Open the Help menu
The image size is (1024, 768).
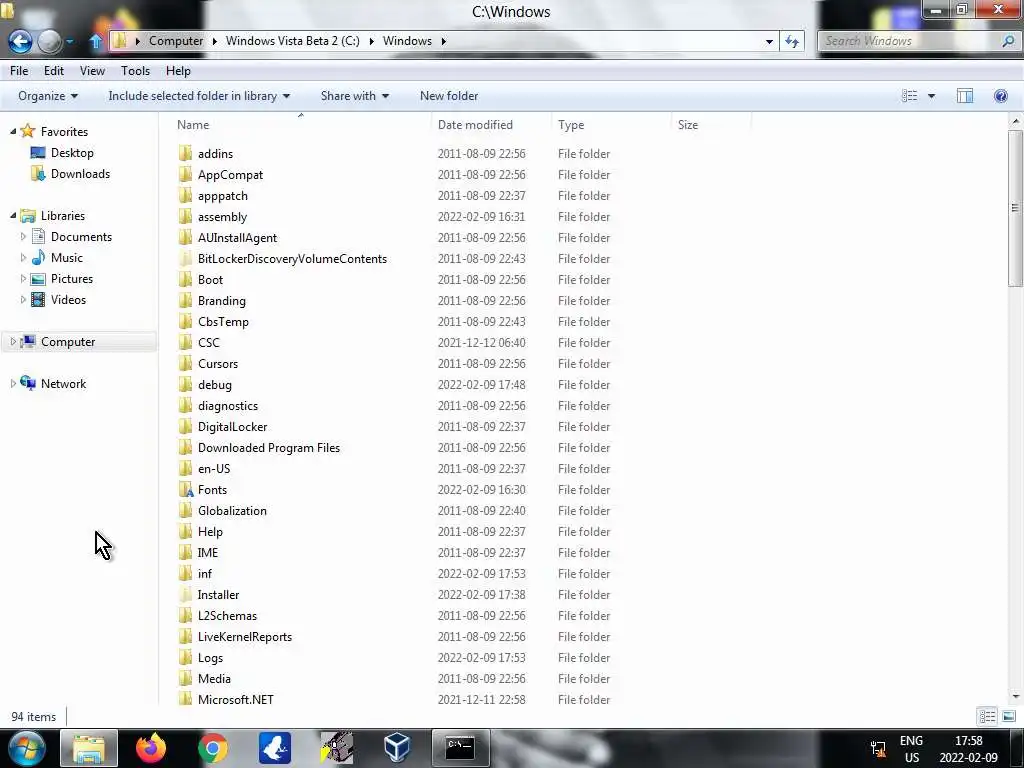tap(178, 71)
